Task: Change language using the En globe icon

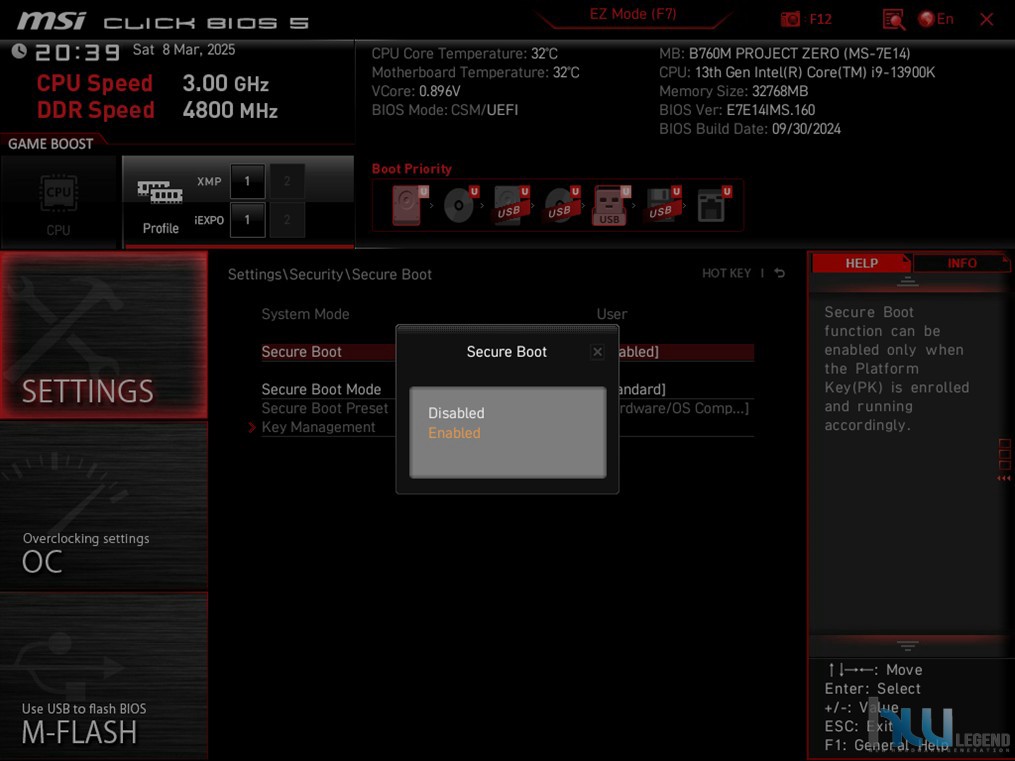Action: coord(936,19)
